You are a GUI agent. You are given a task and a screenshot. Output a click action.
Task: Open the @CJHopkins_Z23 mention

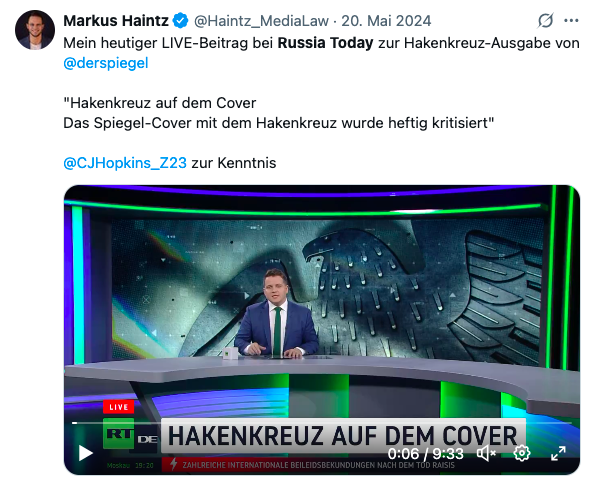(x=125, y=163)
